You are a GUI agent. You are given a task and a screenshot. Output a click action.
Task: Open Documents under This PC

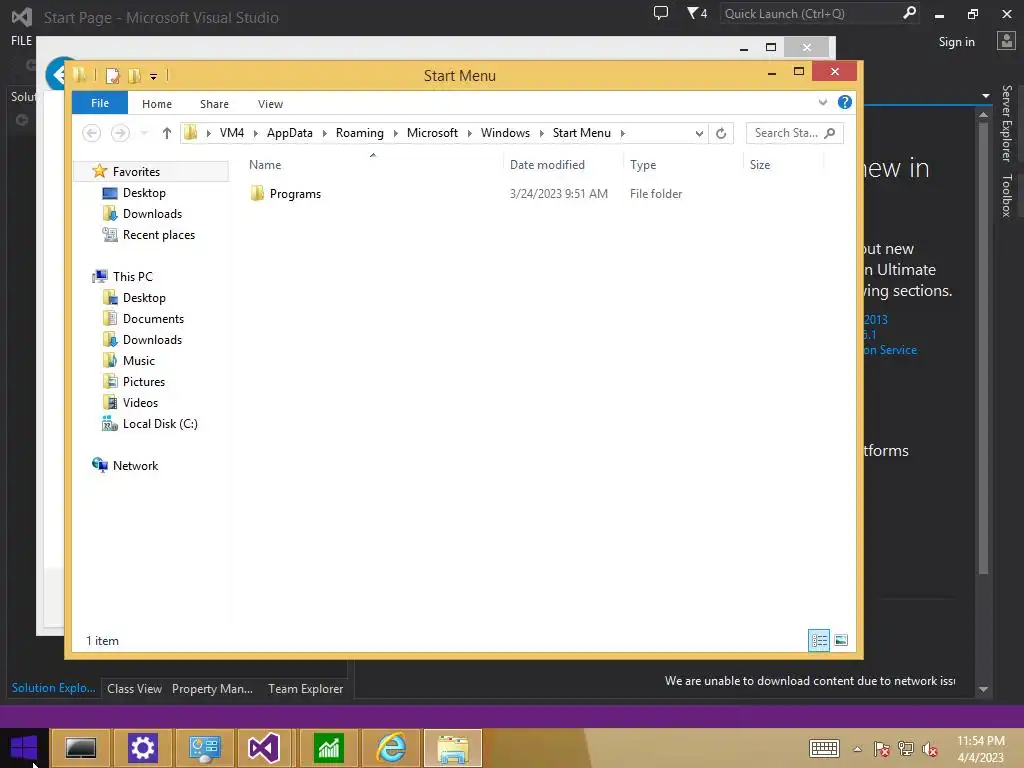coord(153,319)
